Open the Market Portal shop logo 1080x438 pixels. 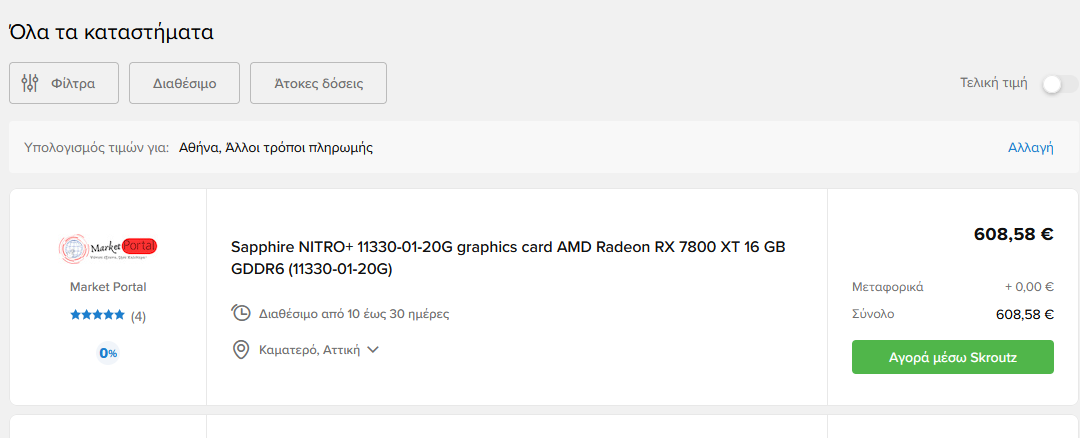108,247
